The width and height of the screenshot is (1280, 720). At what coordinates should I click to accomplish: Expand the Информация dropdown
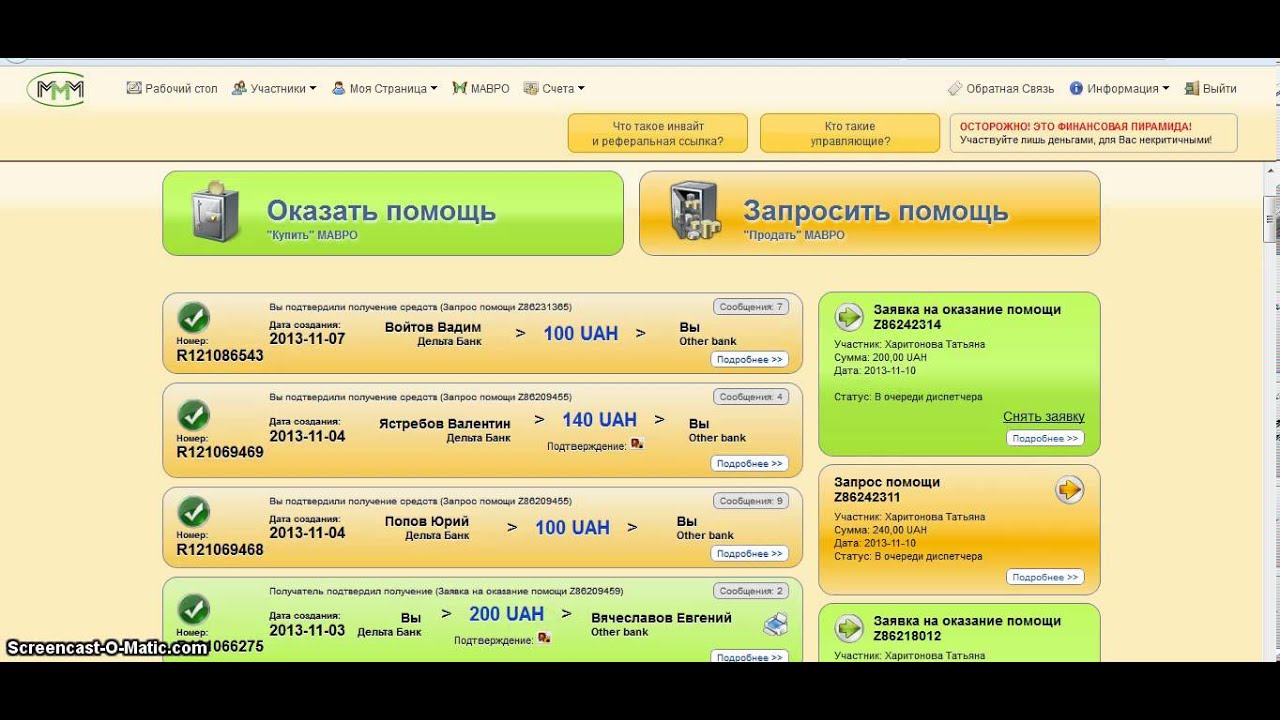[1119, 88]
